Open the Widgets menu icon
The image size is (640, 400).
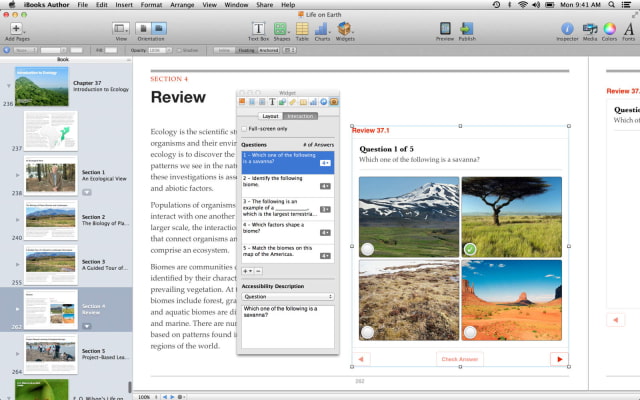[345, 28]
